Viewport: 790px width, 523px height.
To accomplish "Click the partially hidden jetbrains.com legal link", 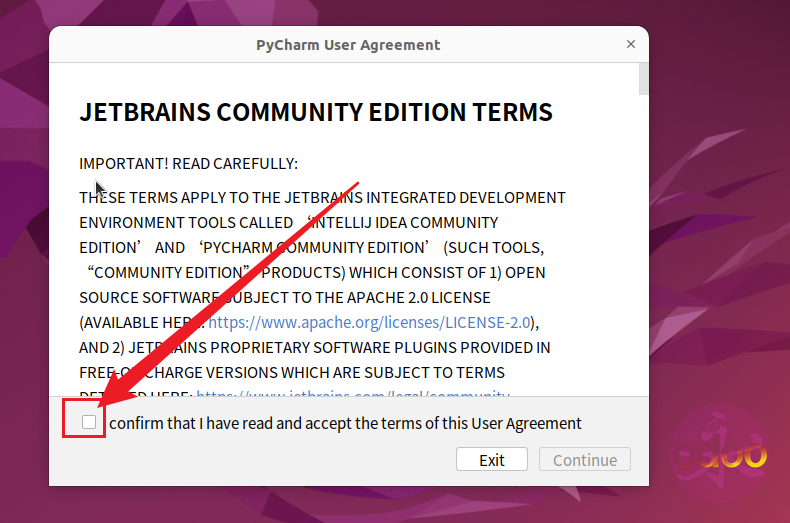I will click(353, 393).
